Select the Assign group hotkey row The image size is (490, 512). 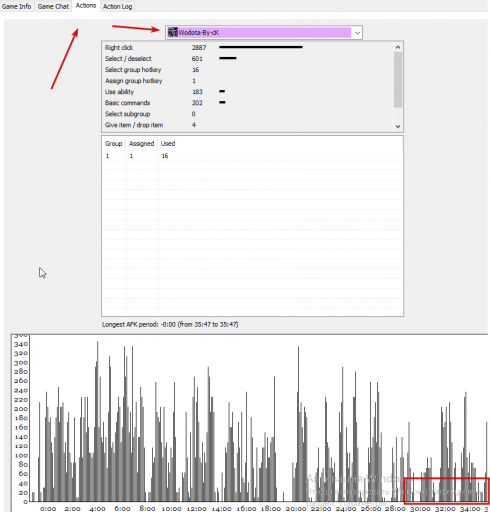(x=247, y=81)
